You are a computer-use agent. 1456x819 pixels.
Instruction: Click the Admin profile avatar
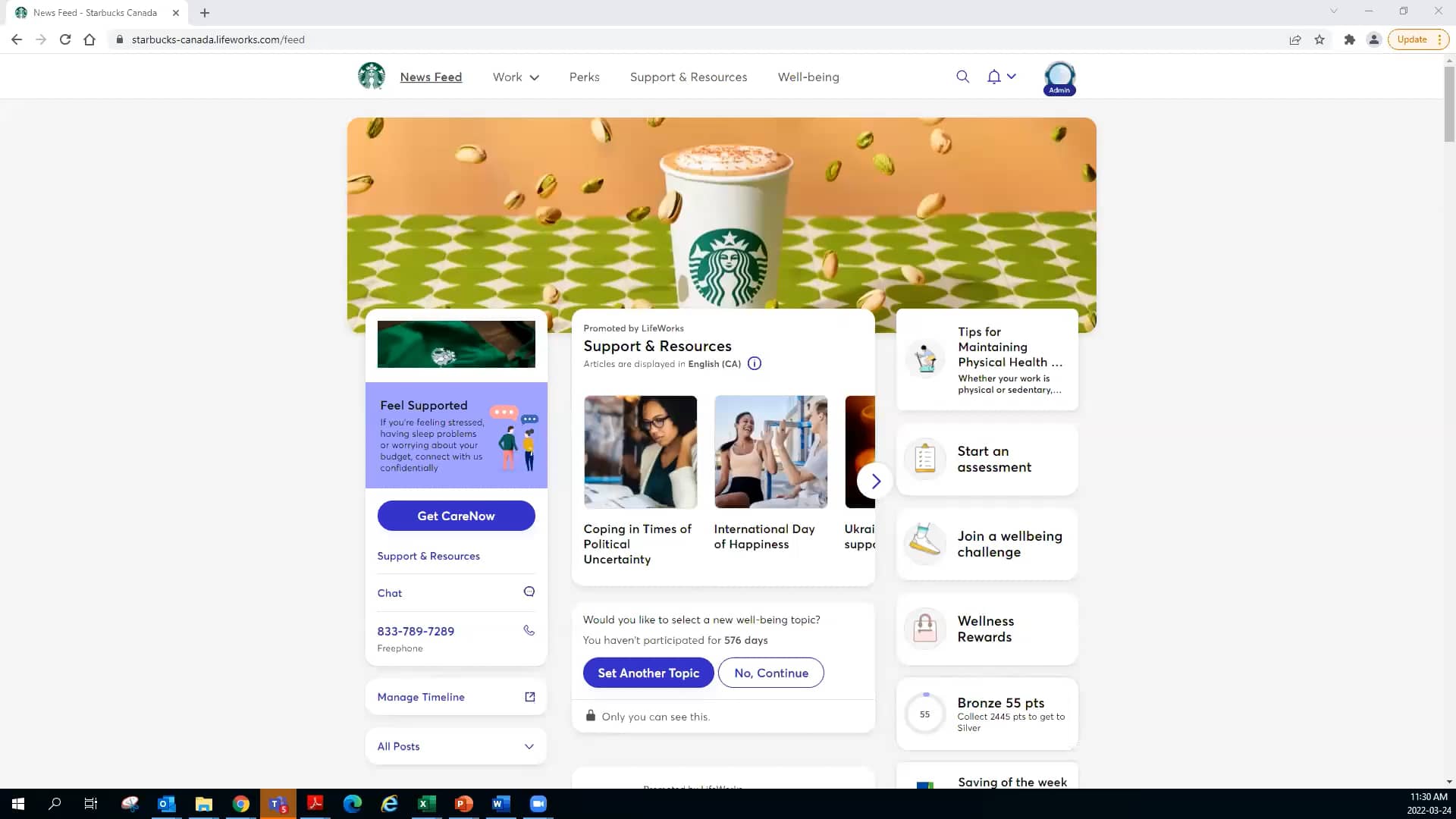(x=1059, y=77)
